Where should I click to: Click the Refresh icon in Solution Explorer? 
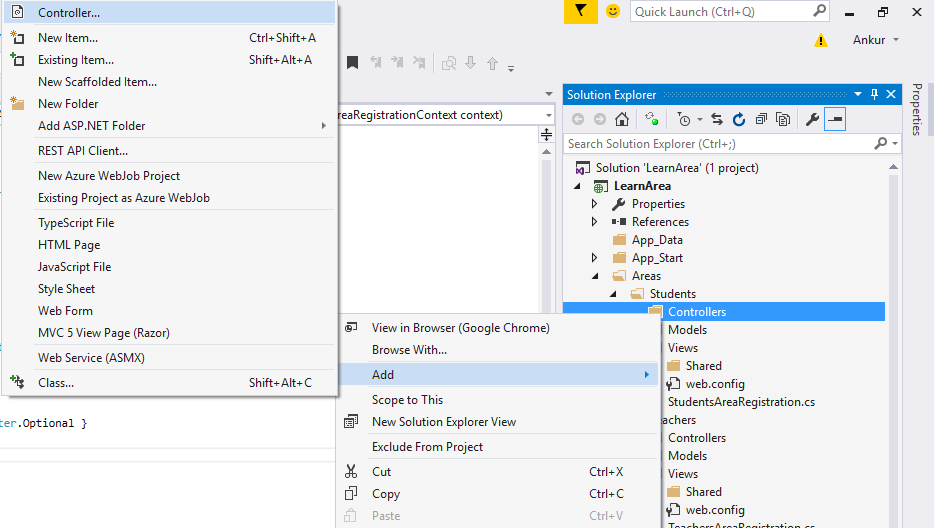click(x=739, y=119)
